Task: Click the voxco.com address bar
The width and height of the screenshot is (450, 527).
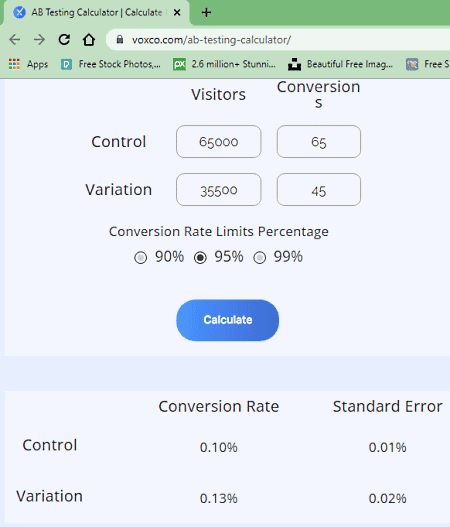Action: [x=278, y=40]
